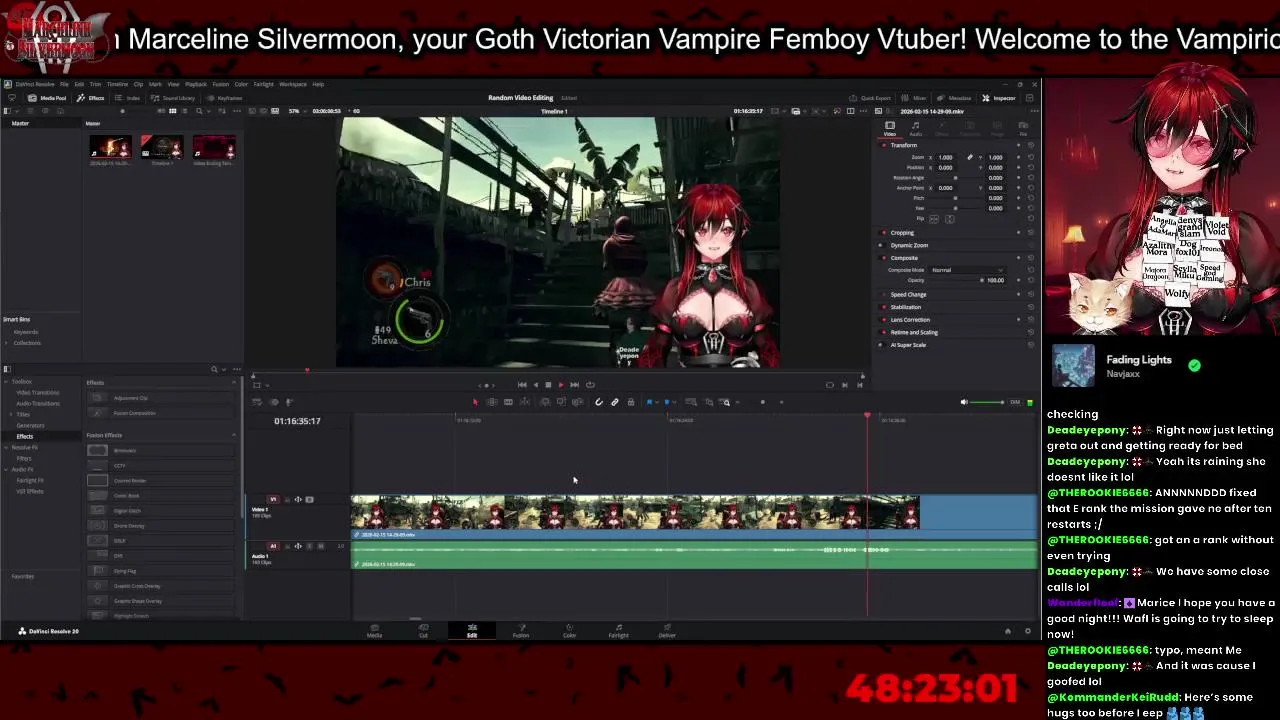Click the Quick Export button
This screenshot has height=720, width=1280.
click(869, 98)
